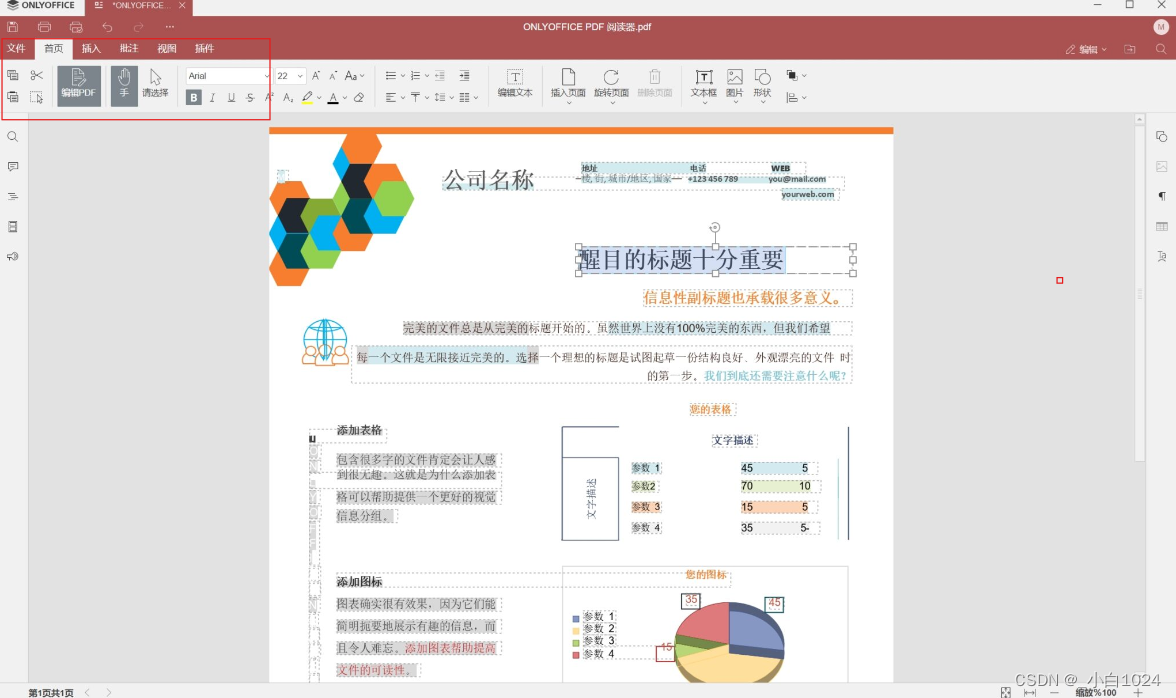Screen dimensions: 1176x698
Task: Click the Increase indent icon
Action: coord(464,76)
